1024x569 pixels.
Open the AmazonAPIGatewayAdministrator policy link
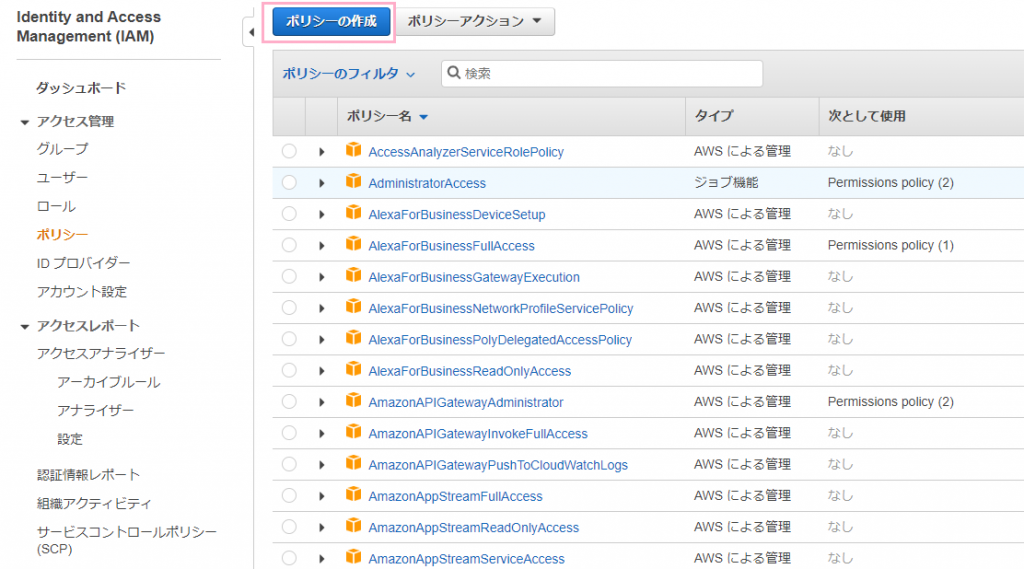466,403
